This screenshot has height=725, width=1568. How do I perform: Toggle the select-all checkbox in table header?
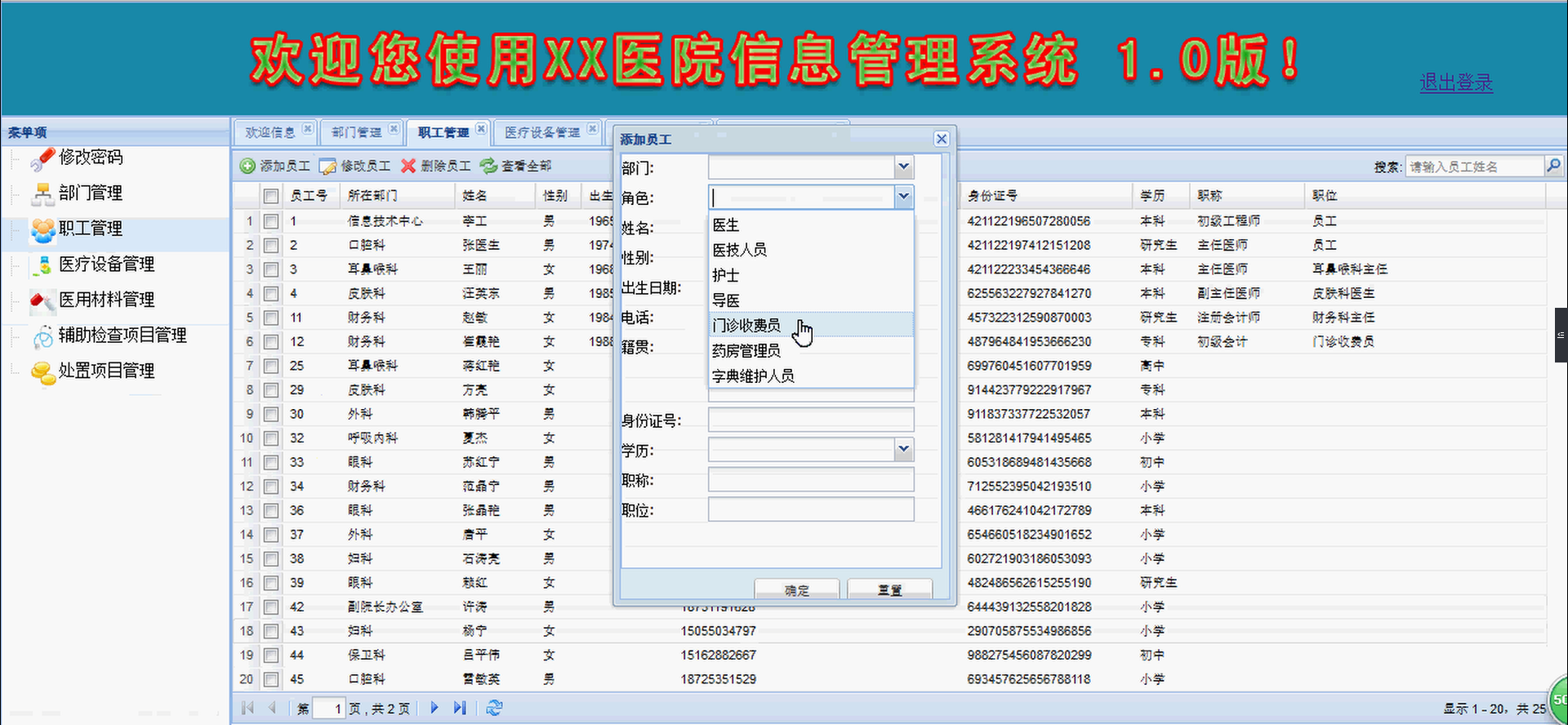point(271,196)
